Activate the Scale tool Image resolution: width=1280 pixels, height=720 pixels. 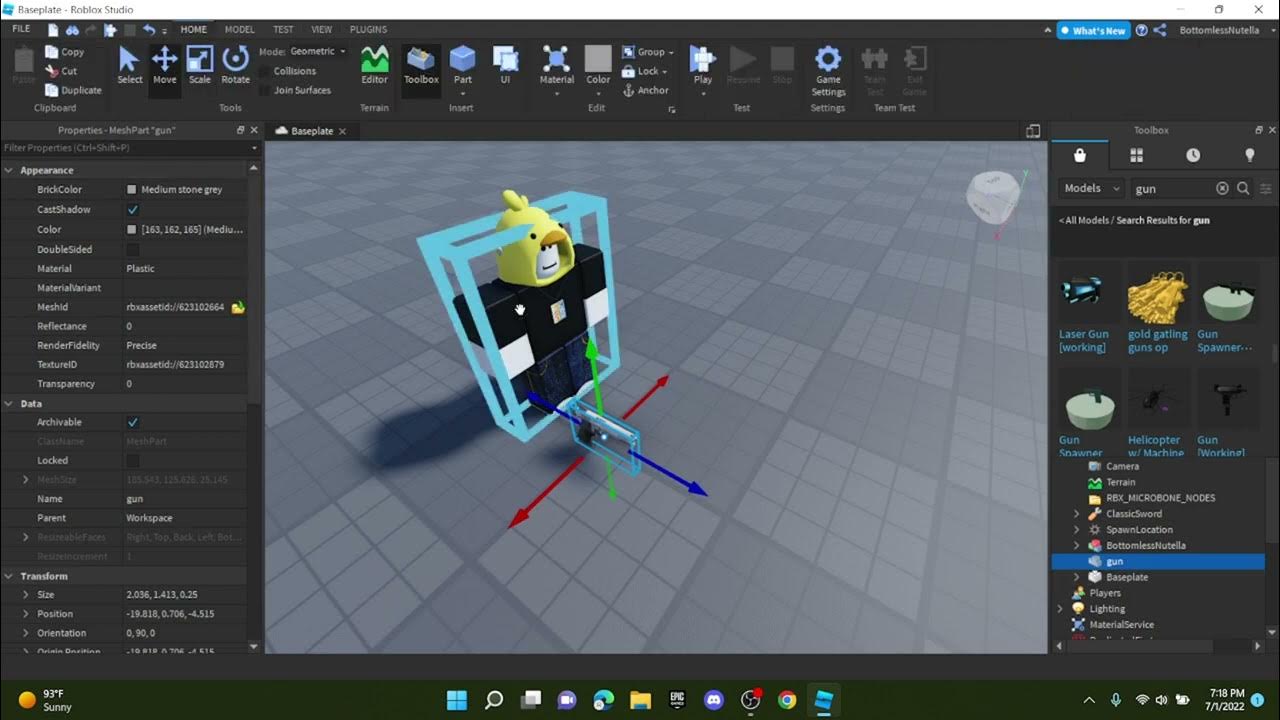200,65
